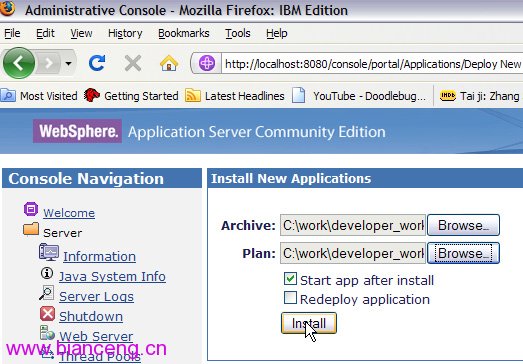This screenshot has height=364, width=523.
Task: Click the Java System Info icon
Action: (x=47, y=273)
